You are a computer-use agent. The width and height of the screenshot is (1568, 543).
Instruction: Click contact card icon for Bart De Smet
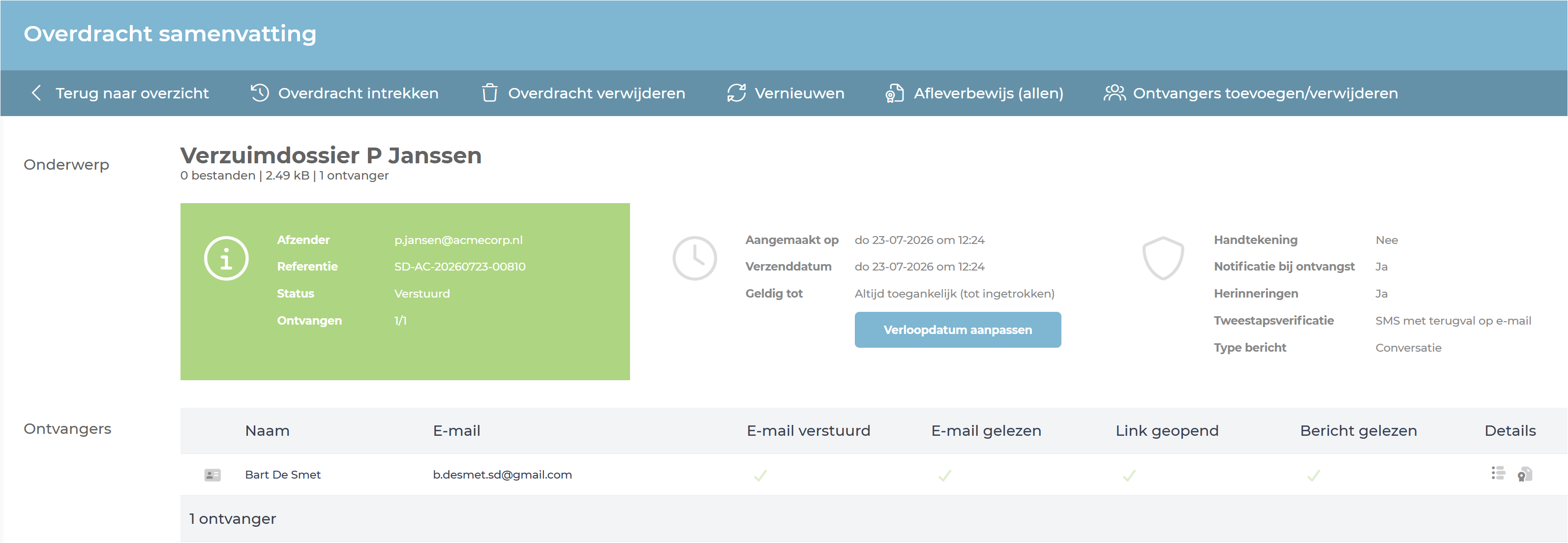(x=212, y=475)
